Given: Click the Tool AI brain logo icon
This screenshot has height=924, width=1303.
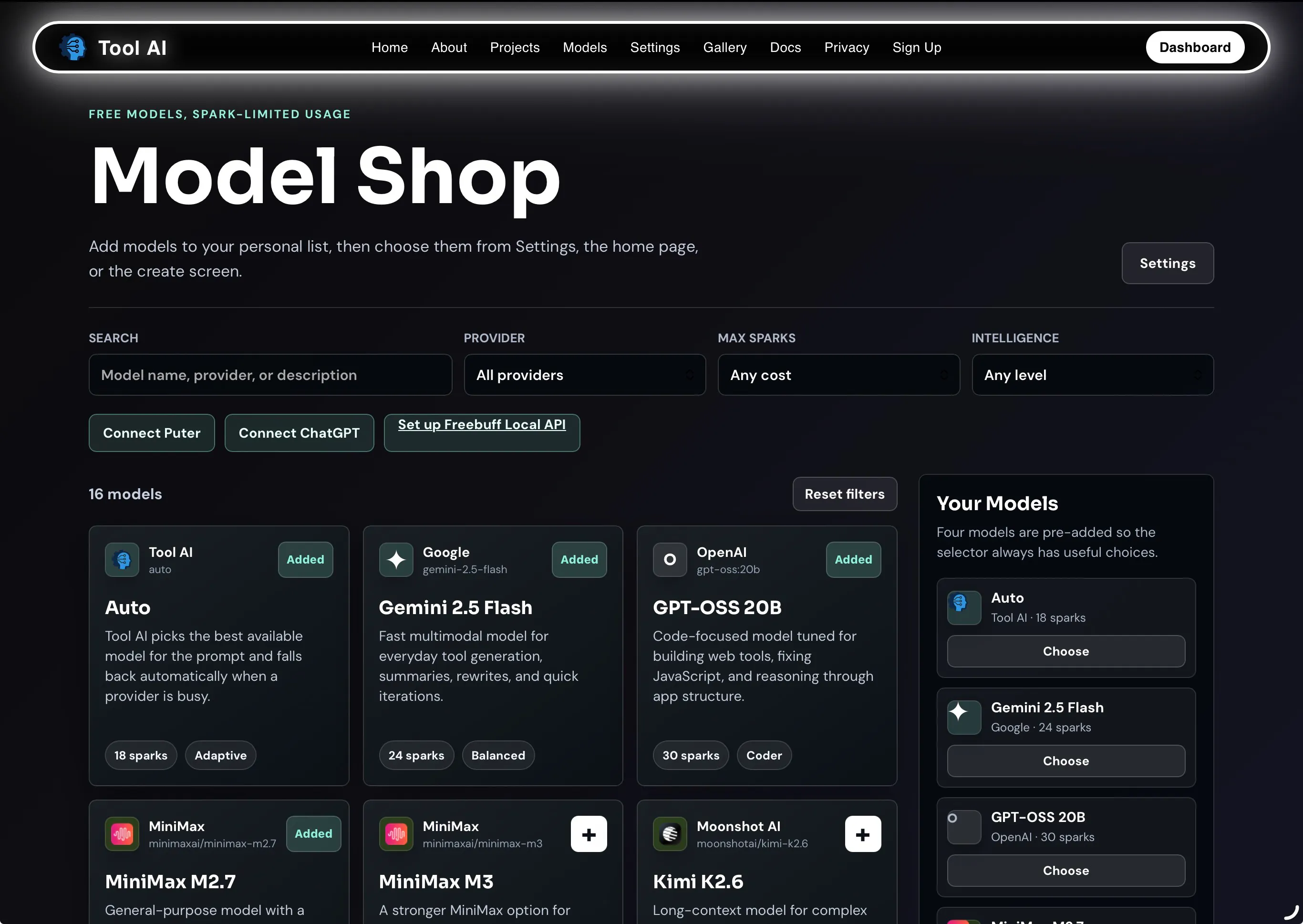Looking at the screenshot, I should [x=73, y=47].
